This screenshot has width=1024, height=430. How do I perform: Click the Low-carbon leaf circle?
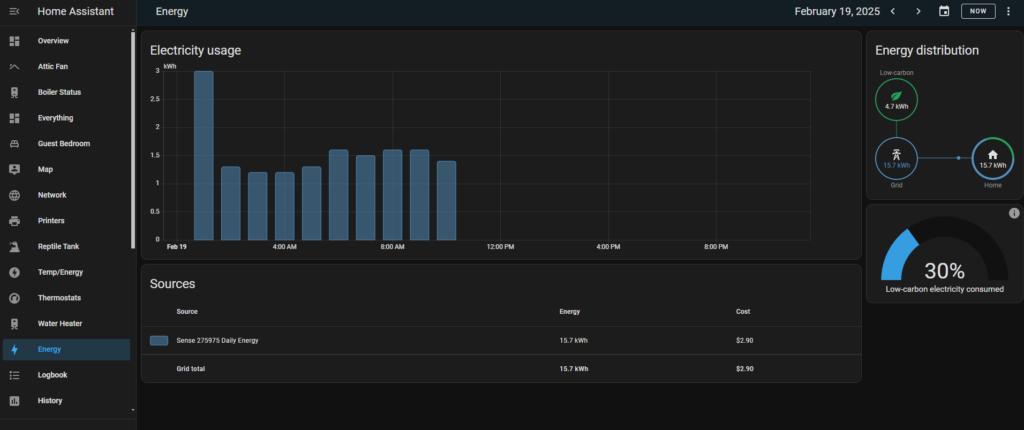coord(896,100)
